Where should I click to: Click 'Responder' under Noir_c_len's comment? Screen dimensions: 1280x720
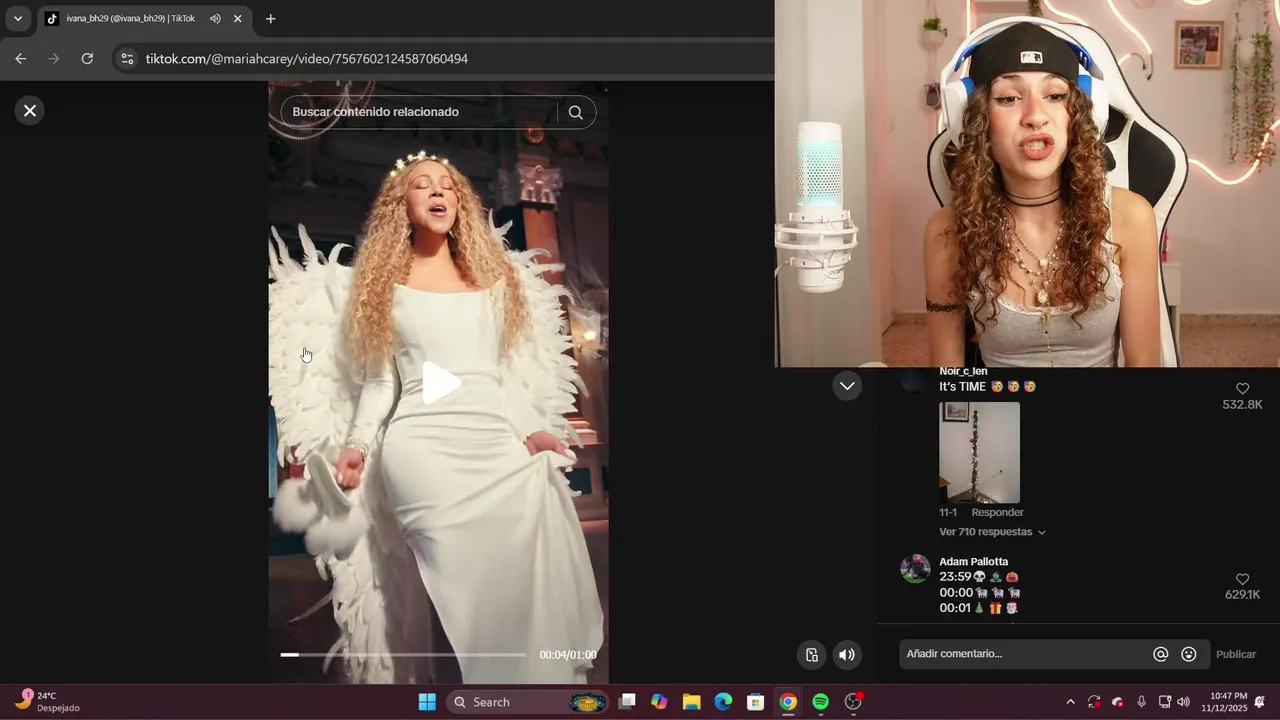(997, 512)
